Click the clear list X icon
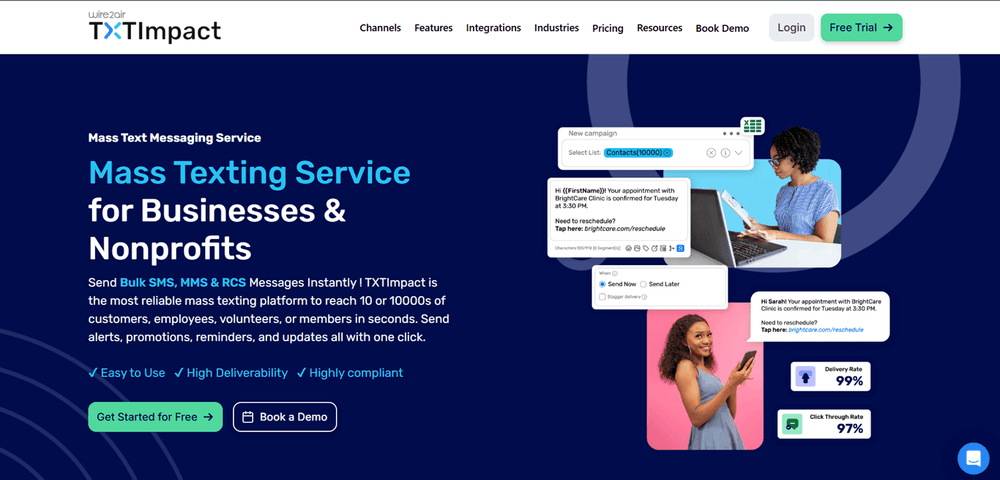 711,153
